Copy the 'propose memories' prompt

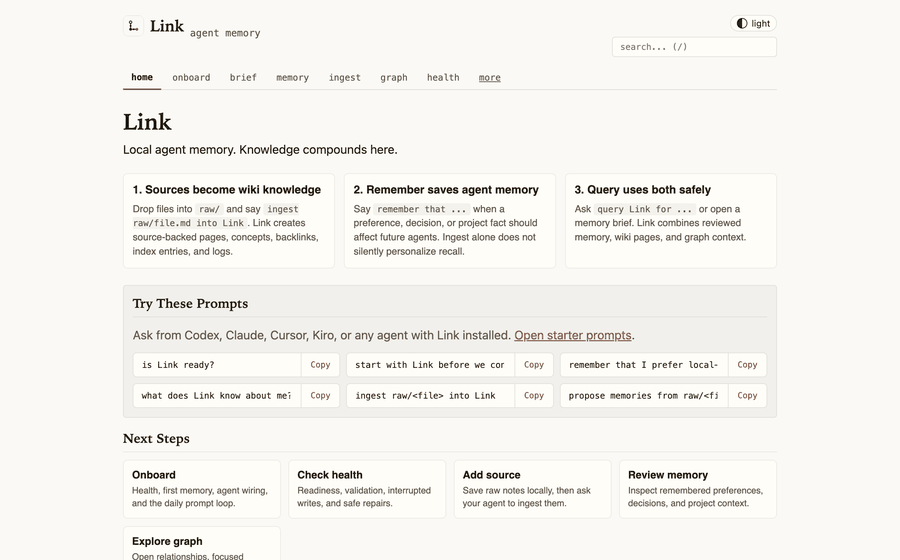pyautogui.click(x=747, y=395)
